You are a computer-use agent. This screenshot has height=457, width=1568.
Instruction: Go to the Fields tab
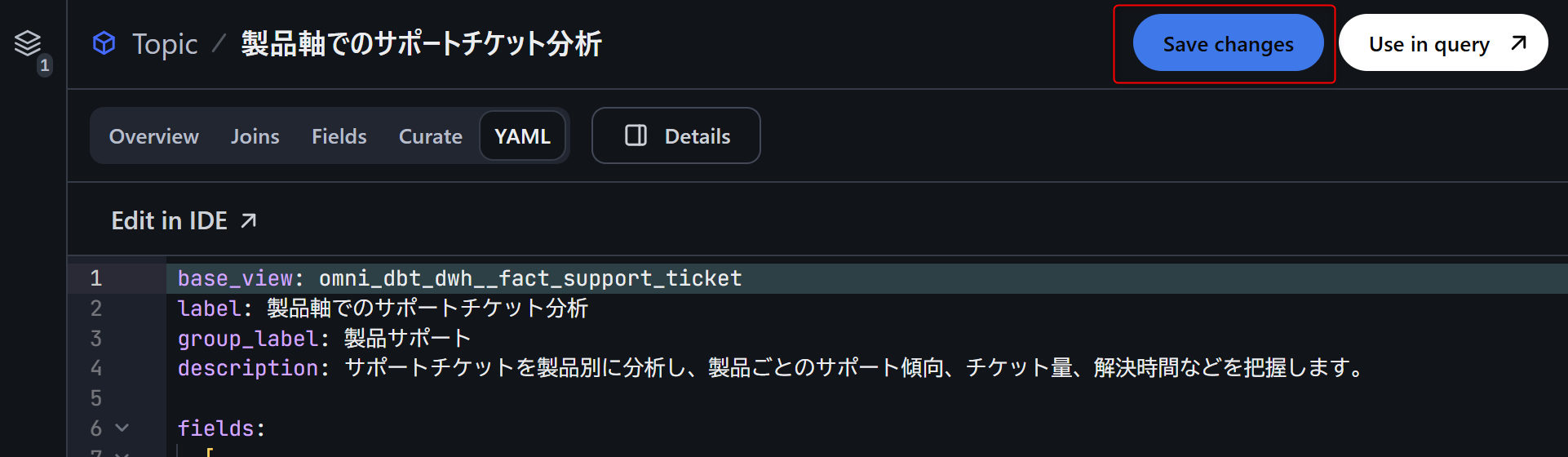point(339,136)
